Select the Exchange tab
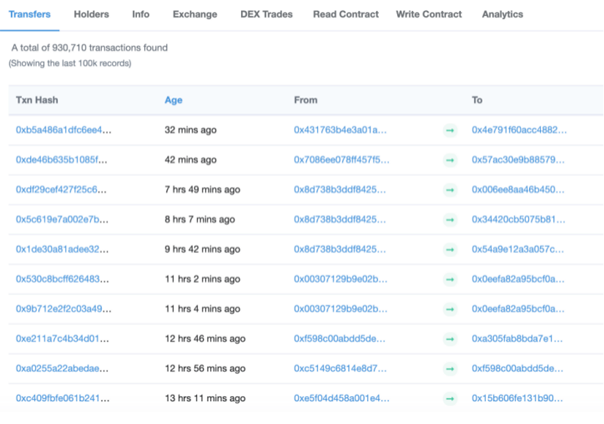The image size is (604, 424). 195,15
